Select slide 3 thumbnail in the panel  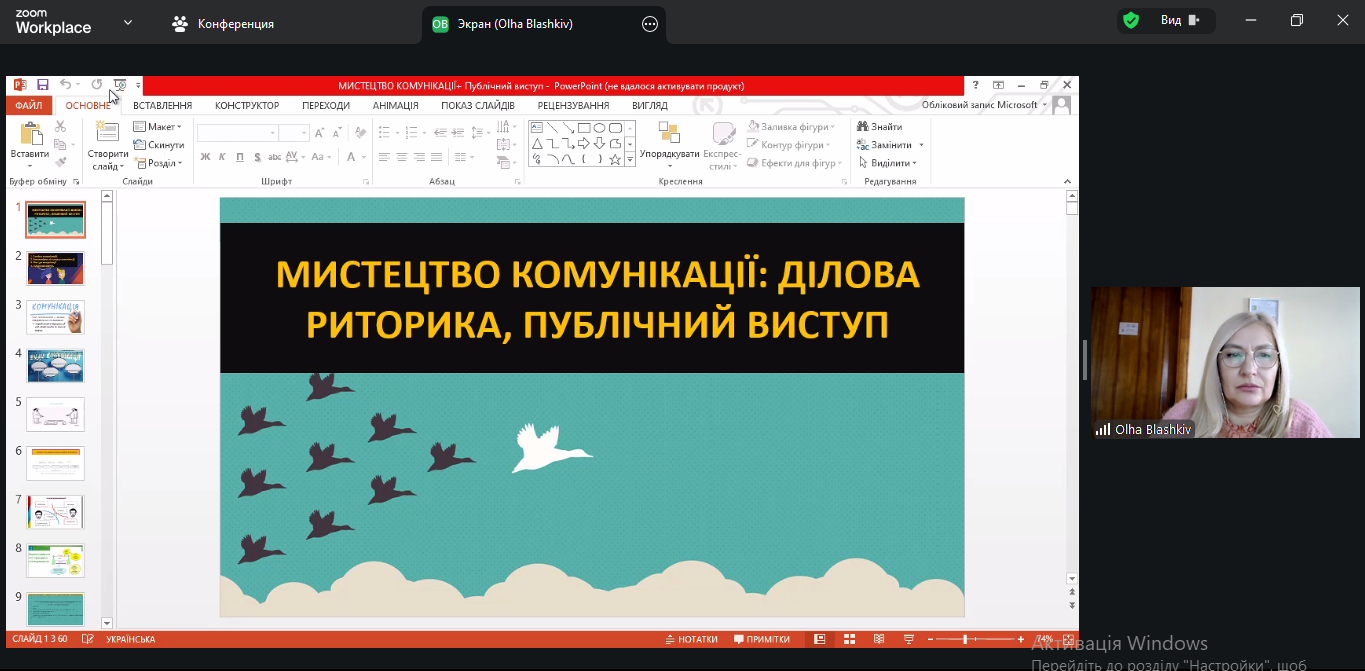tap(56, 317)
